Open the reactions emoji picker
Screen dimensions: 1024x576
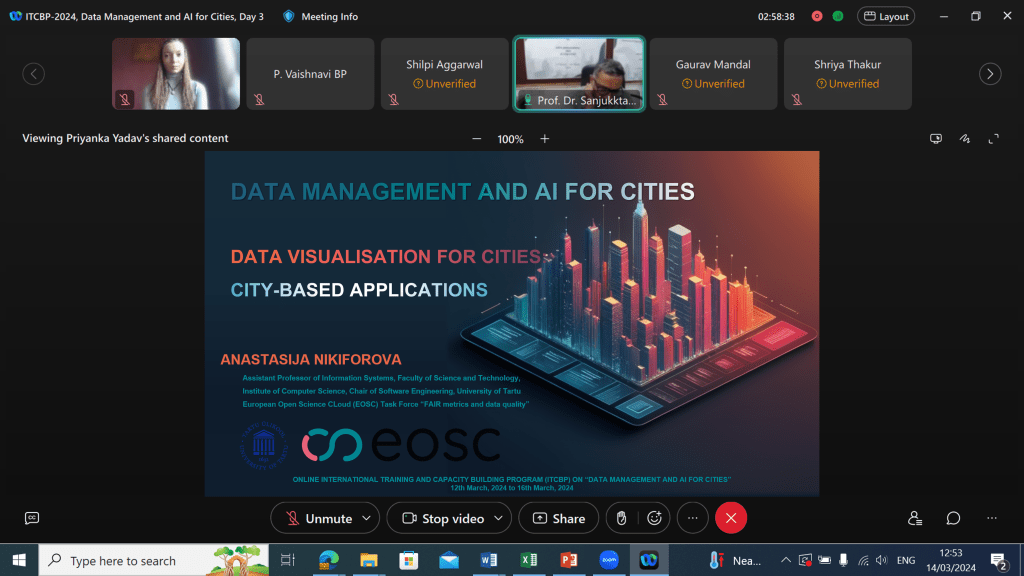pyautogui.click(x=655, y=518)
